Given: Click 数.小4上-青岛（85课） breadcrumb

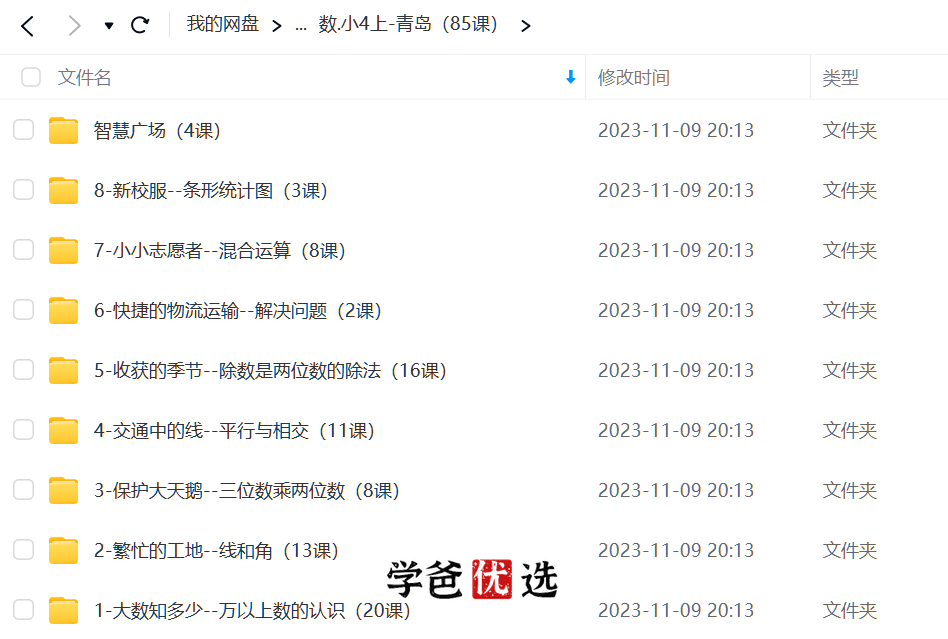Looking at the screenshot, I should click(x=408, y=24).
